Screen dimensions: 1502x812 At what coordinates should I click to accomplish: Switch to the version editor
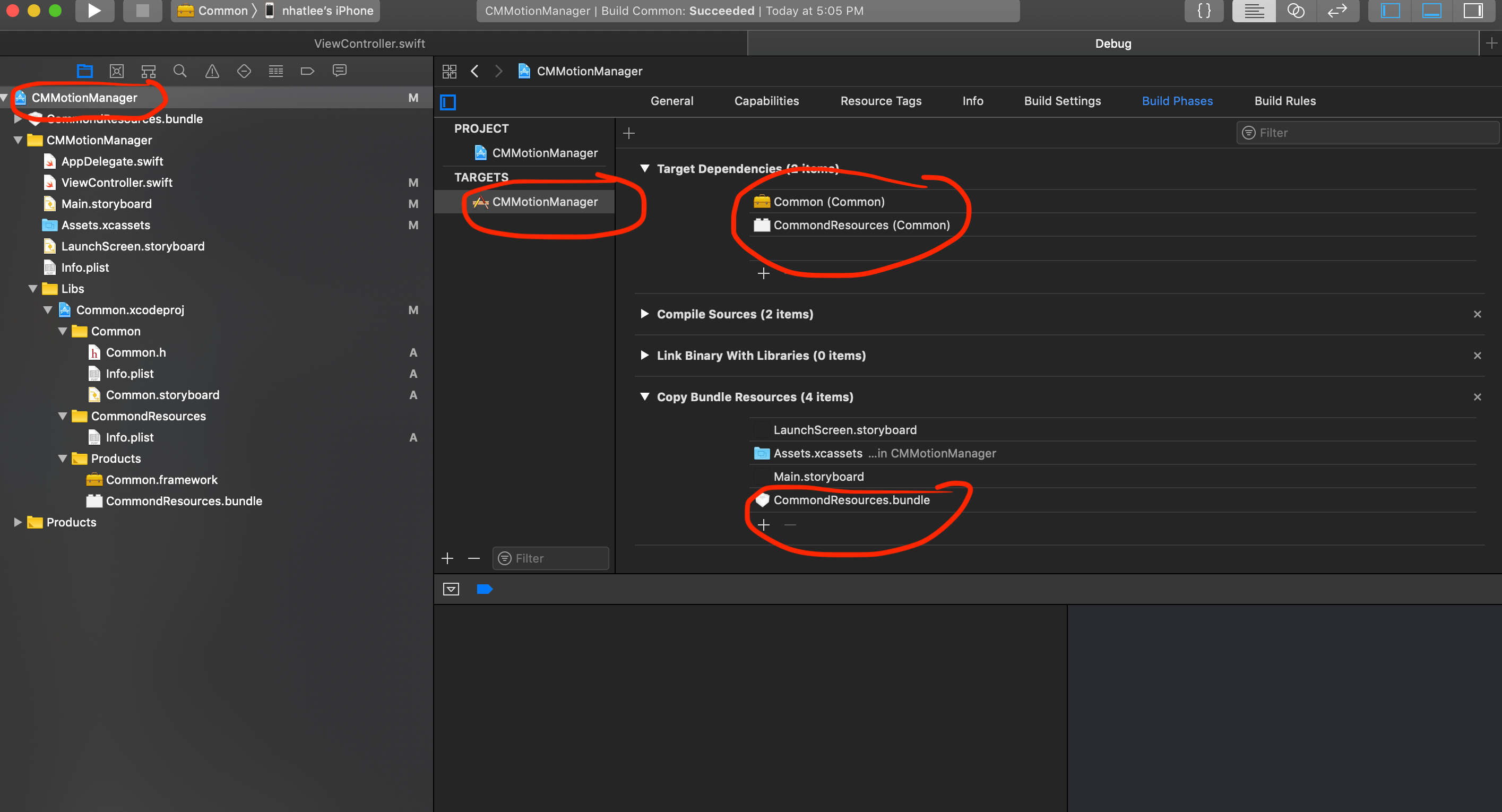[x=1337, y=11]
